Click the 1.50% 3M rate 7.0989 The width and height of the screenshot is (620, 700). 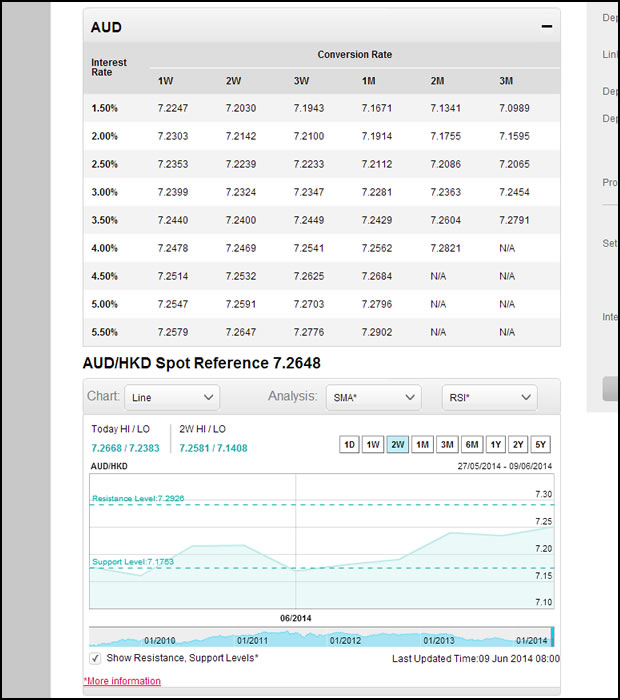tap(514, 108)
